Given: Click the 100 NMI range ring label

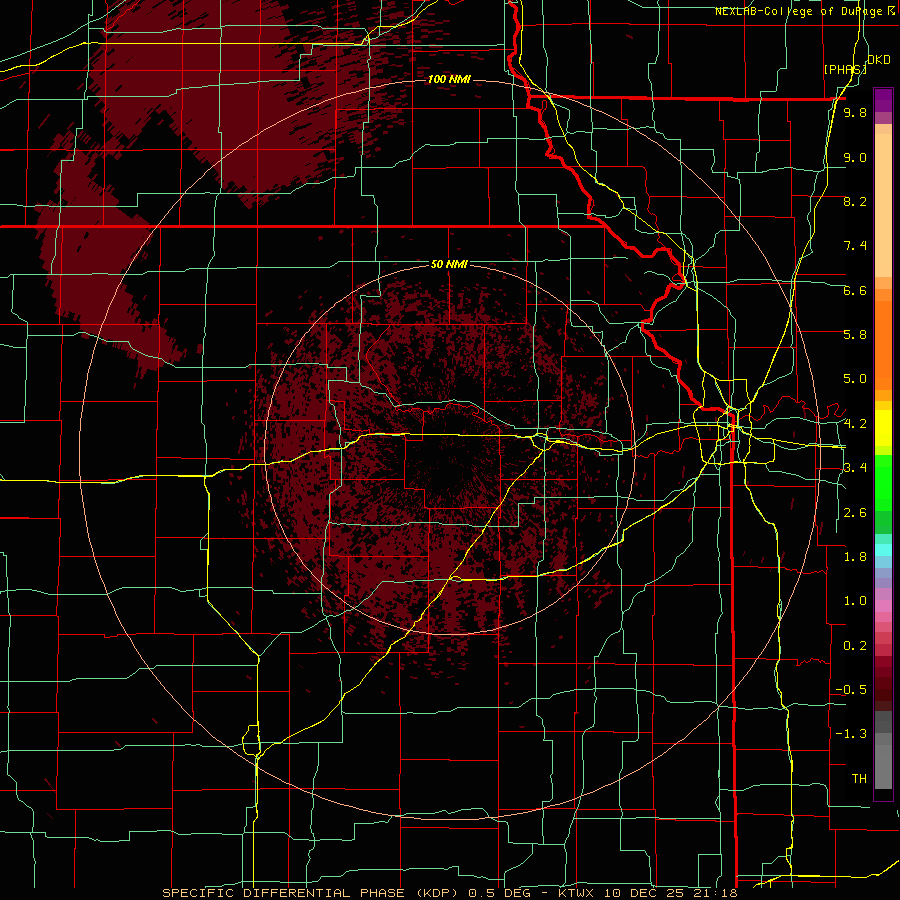Looking at the screenshot, I should tap(449, 79).
